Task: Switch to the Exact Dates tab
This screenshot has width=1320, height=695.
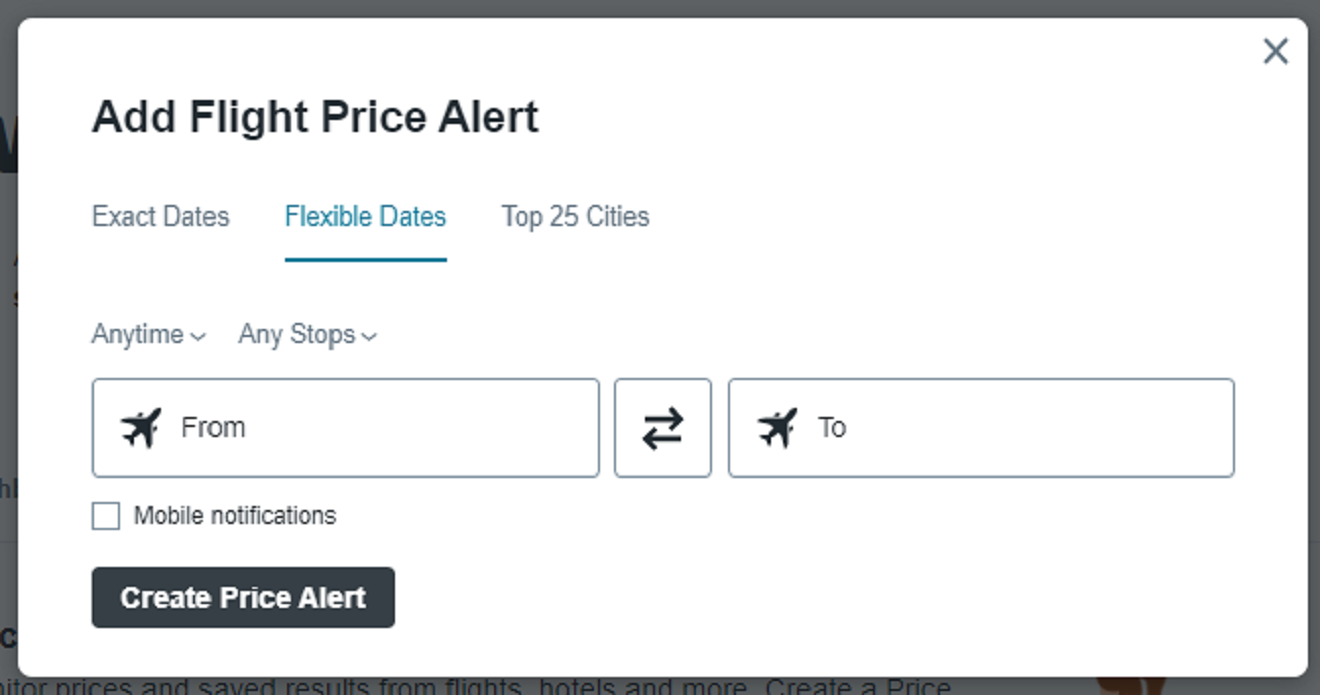Action: point(160,217)
